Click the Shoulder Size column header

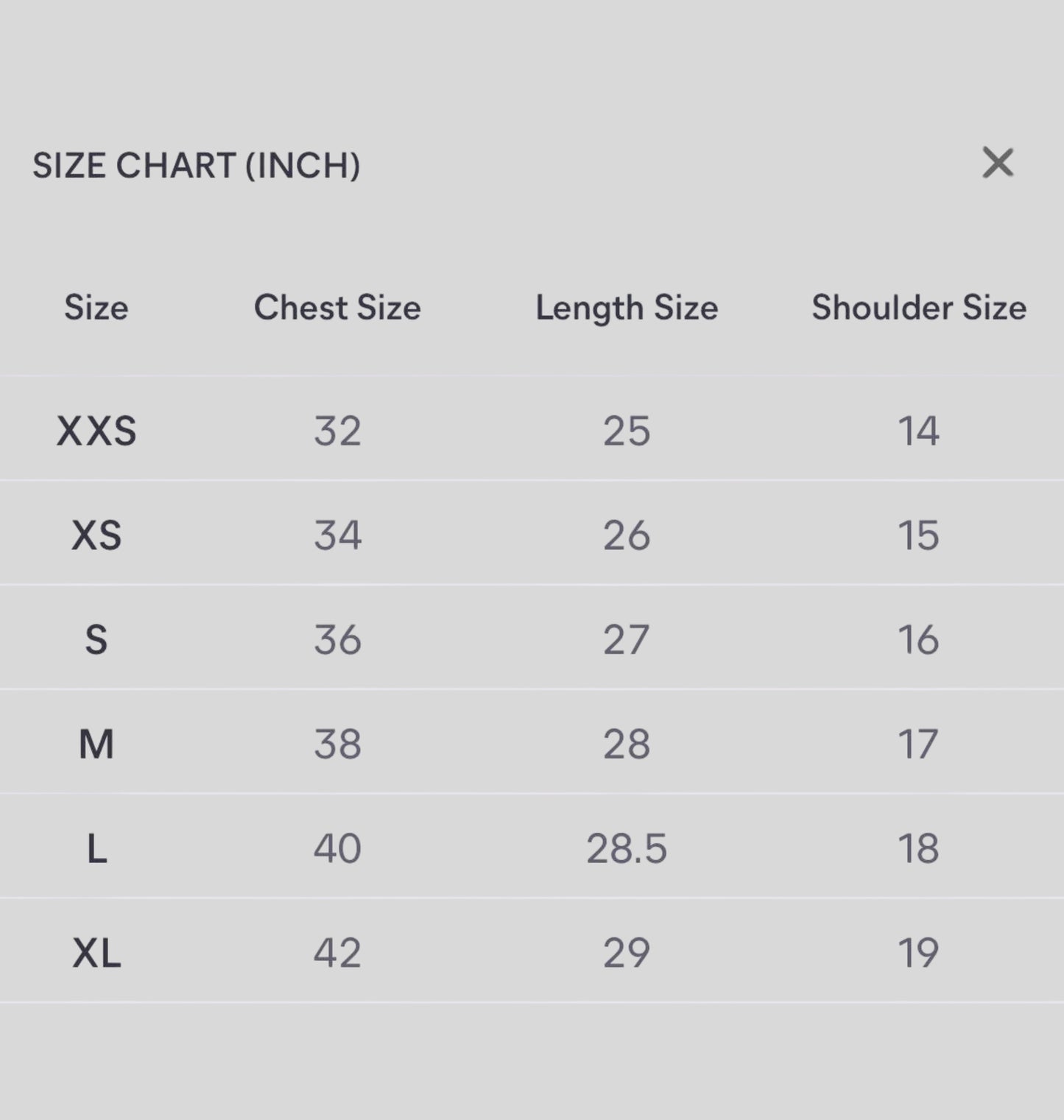[918, 309]
